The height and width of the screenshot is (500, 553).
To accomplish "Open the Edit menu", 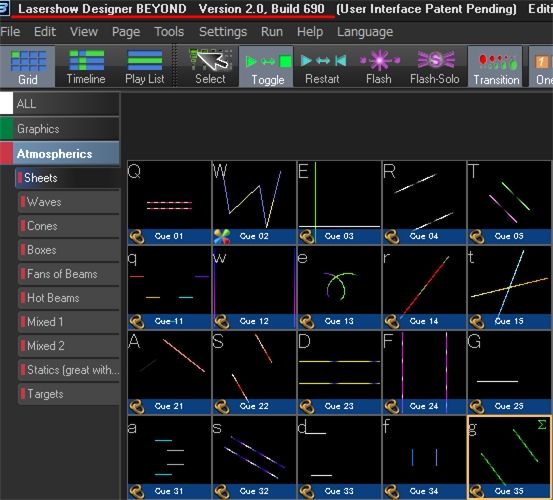I will click(x=45, y=32).
